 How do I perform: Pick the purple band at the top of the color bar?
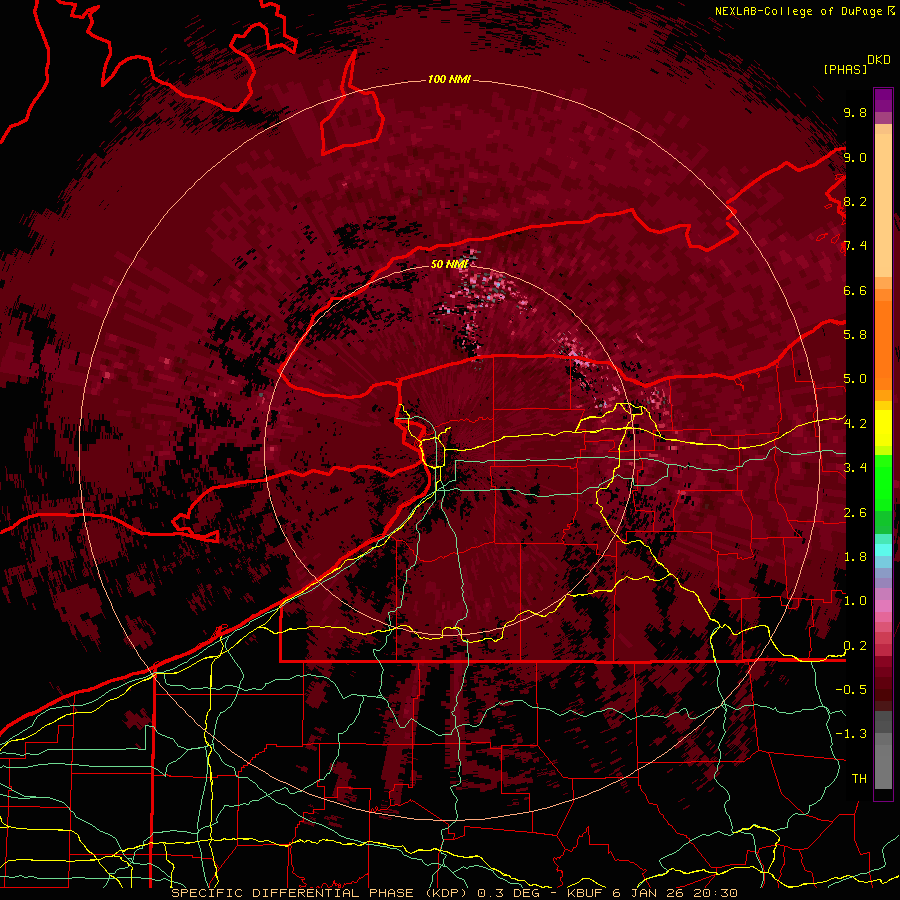883,100
